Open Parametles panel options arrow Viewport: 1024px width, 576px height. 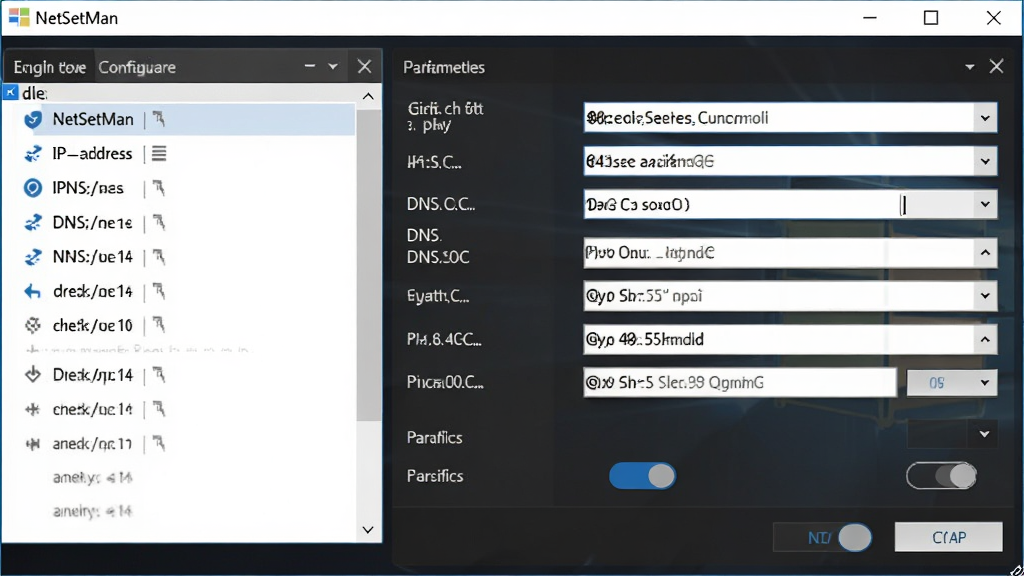click(970, 67)
